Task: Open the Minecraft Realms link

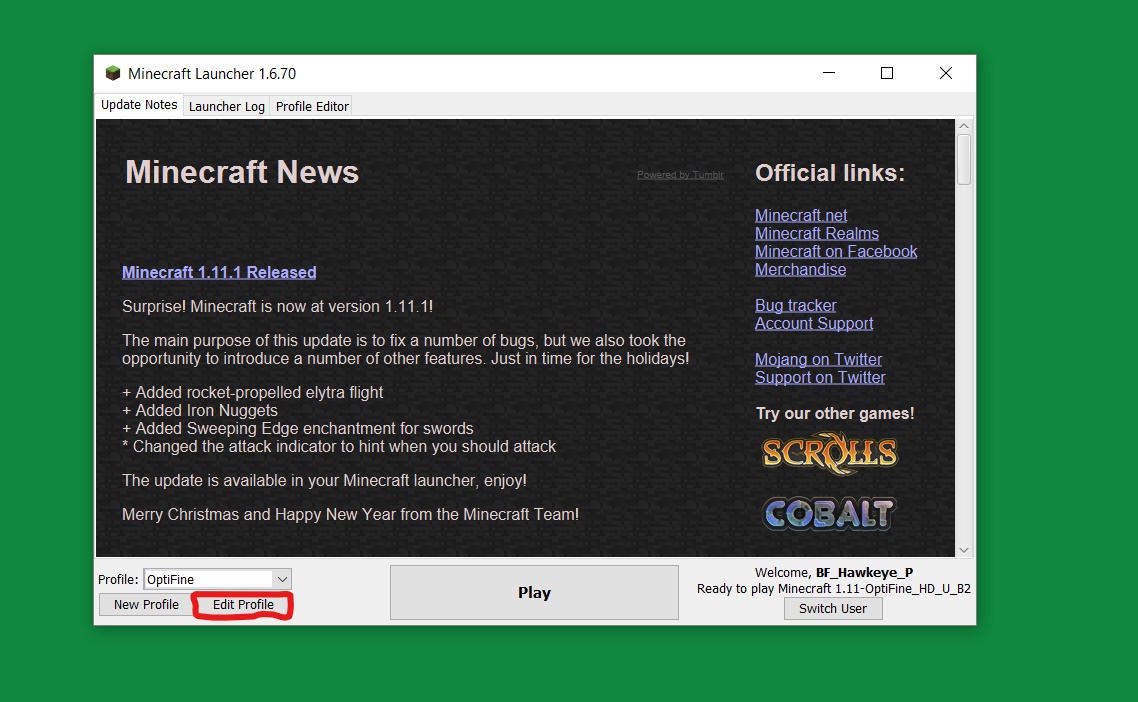Action: point(816,234)
